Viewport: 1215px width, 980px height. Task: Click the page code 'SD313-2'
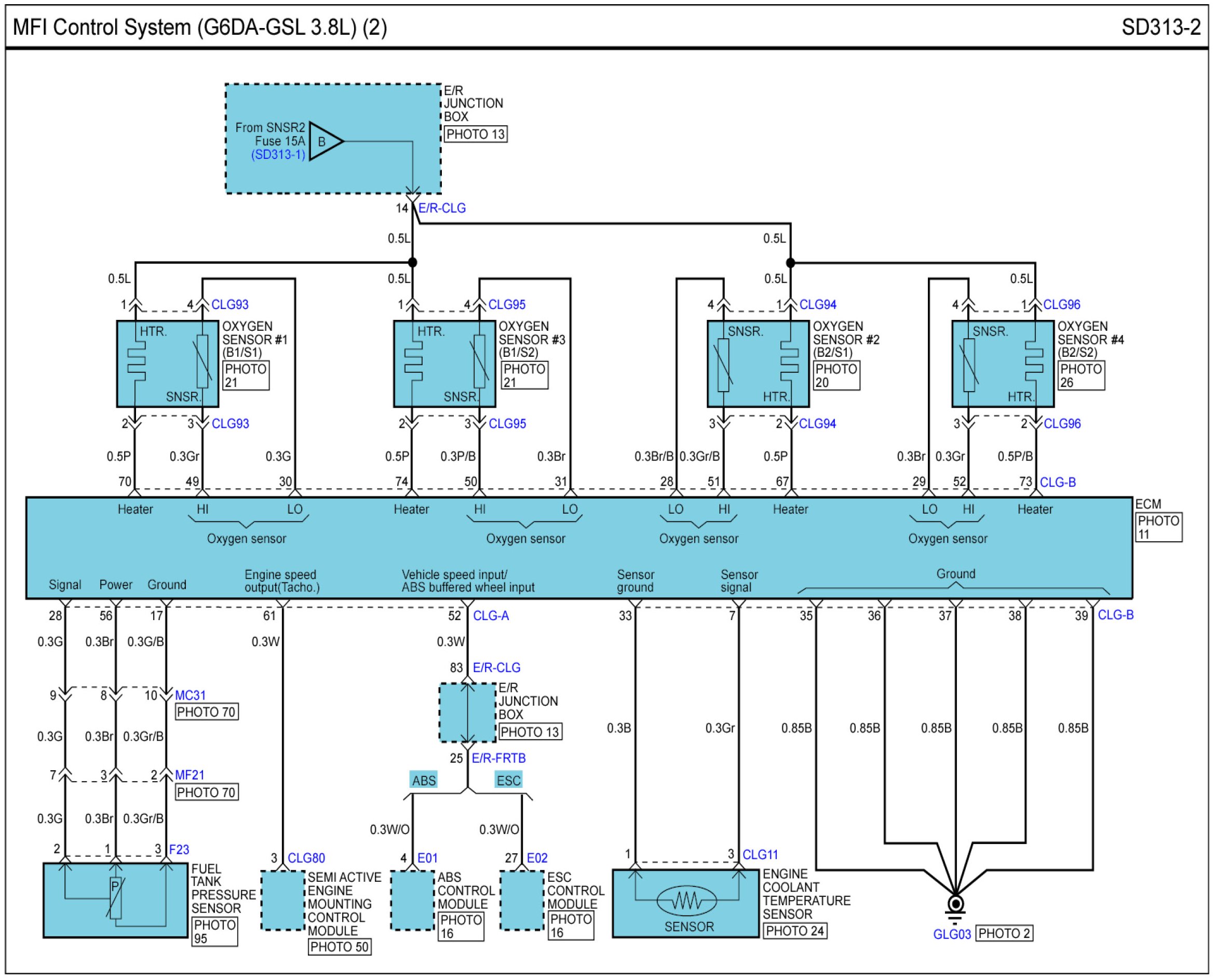pyautogui.click(x=1162, y=28)
